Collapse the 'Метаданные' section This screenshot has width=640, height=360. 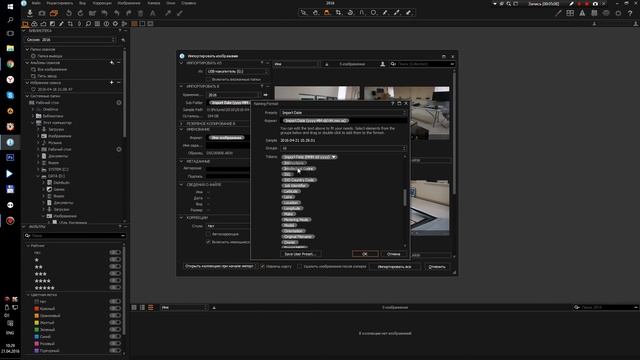[182, 162]
